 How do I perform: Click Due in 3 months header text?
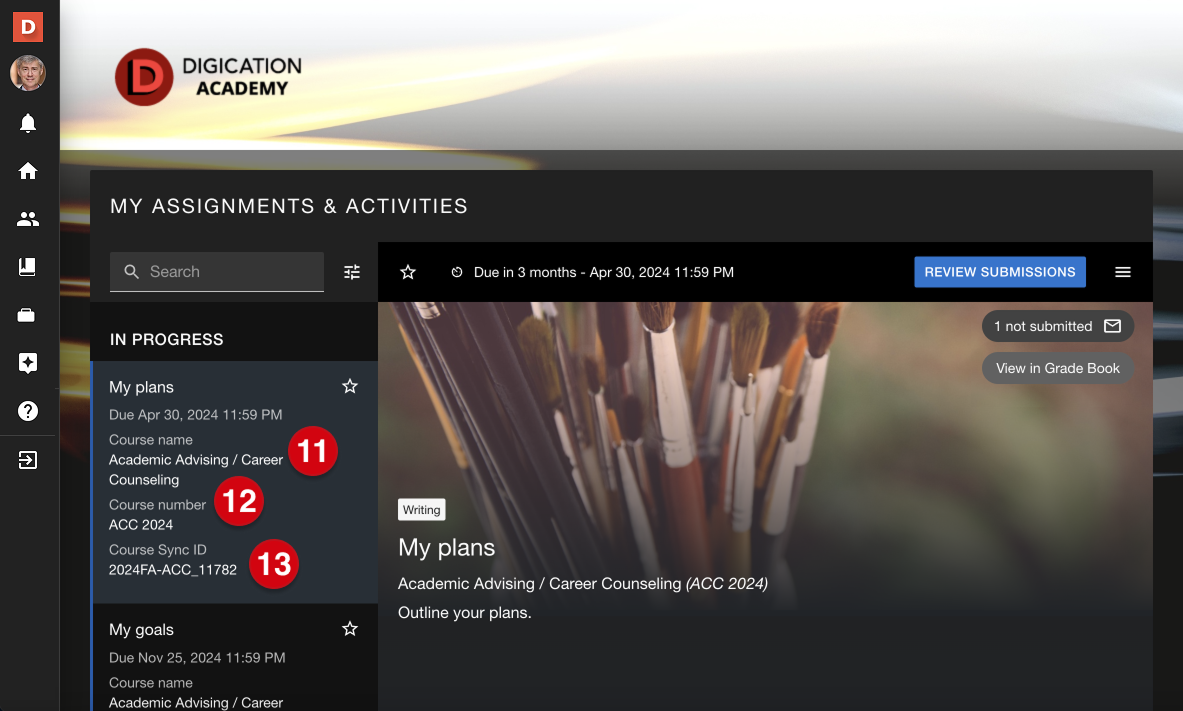(x=604, y=272)
